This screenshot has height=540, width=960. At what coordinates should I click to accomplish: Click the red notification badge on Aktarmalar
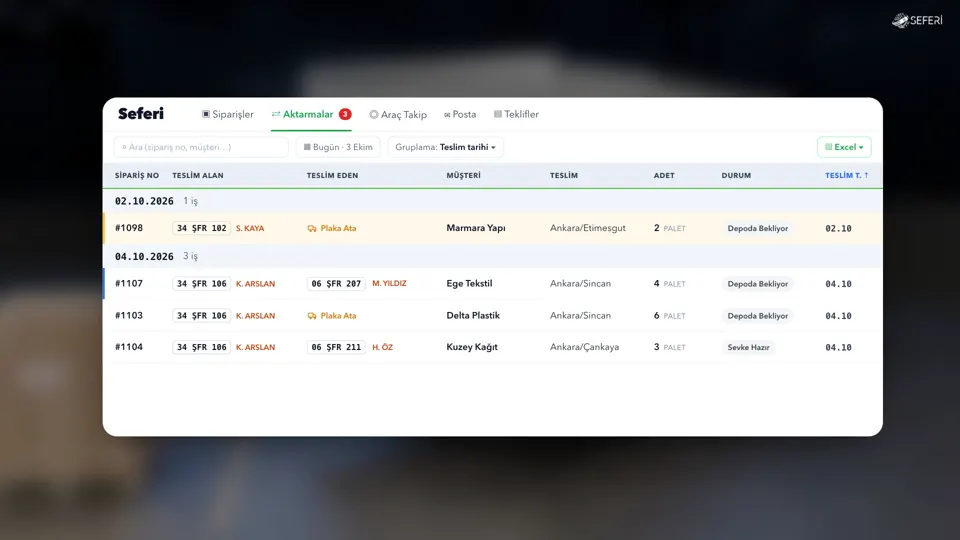(x=345, y=114)
